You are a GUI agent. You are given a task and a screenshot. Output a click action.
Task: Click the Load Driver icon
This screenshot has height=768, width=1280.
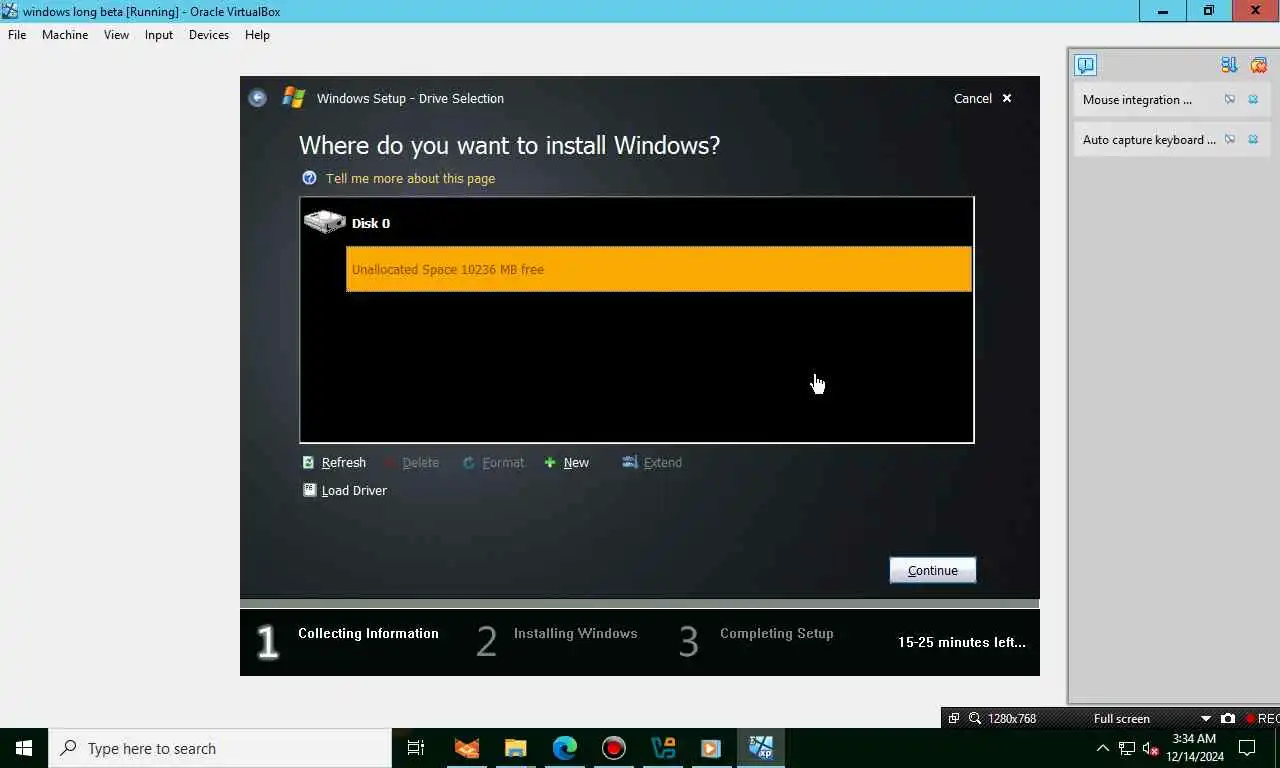(x=309, y=490)
